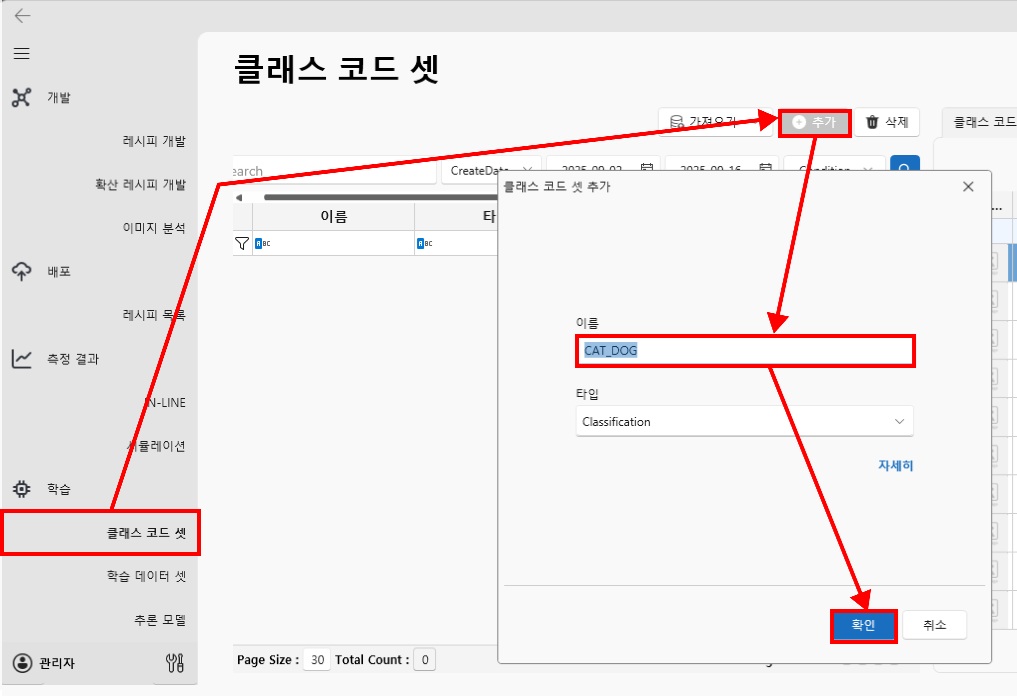Click the 개발 network icon
Screen dimensions: 1017x696
click(22, 97)
